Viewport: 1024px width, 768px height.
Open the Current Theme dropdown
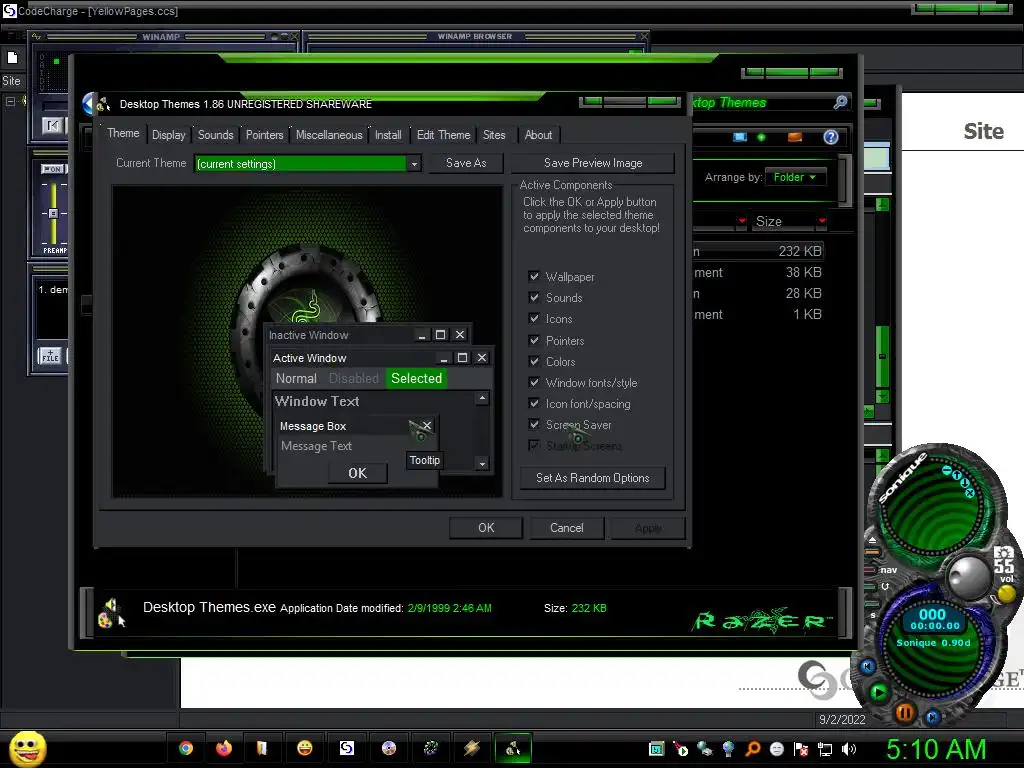414,164
